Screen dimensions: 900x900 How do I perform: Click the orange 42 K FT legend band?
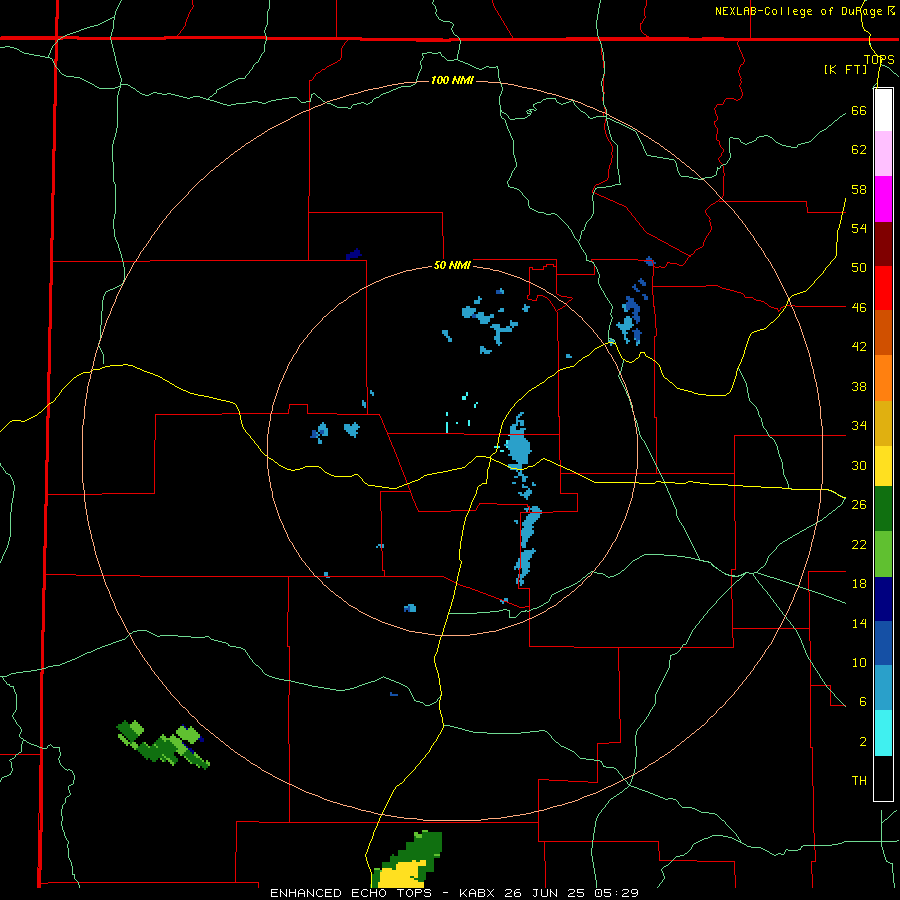point(883,378)
